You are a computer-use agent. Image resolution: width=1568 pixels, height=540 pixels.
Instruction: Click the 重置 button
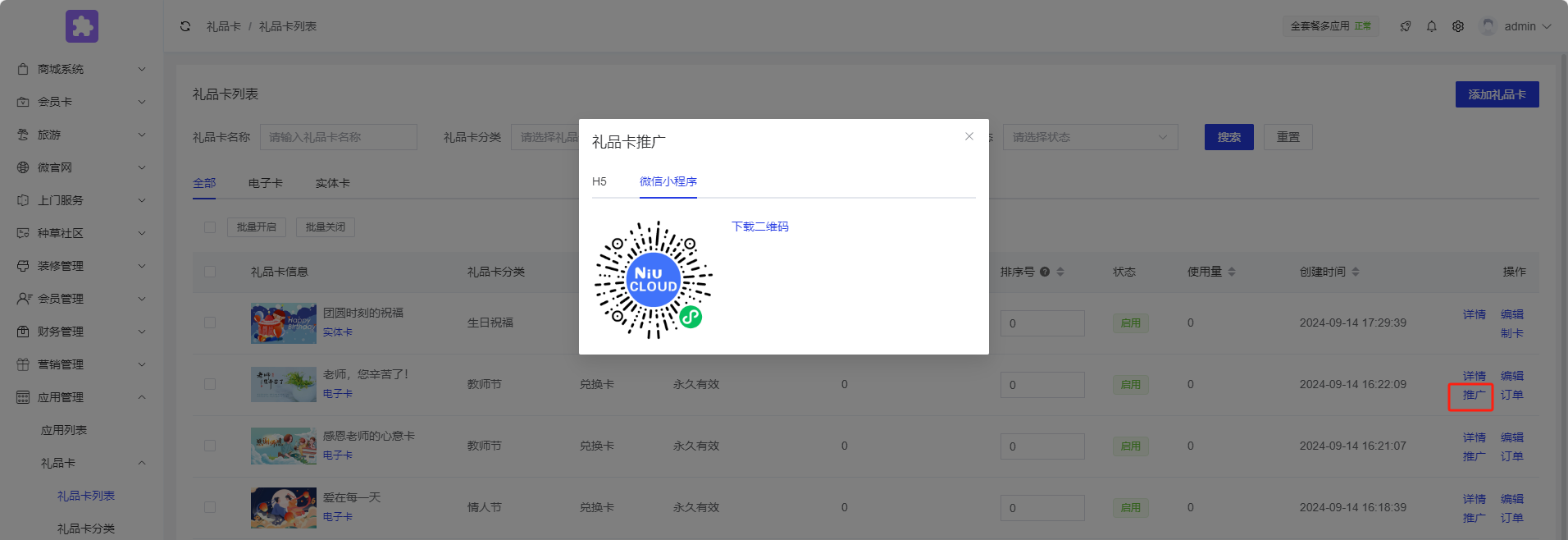[x=1288, y=137]
